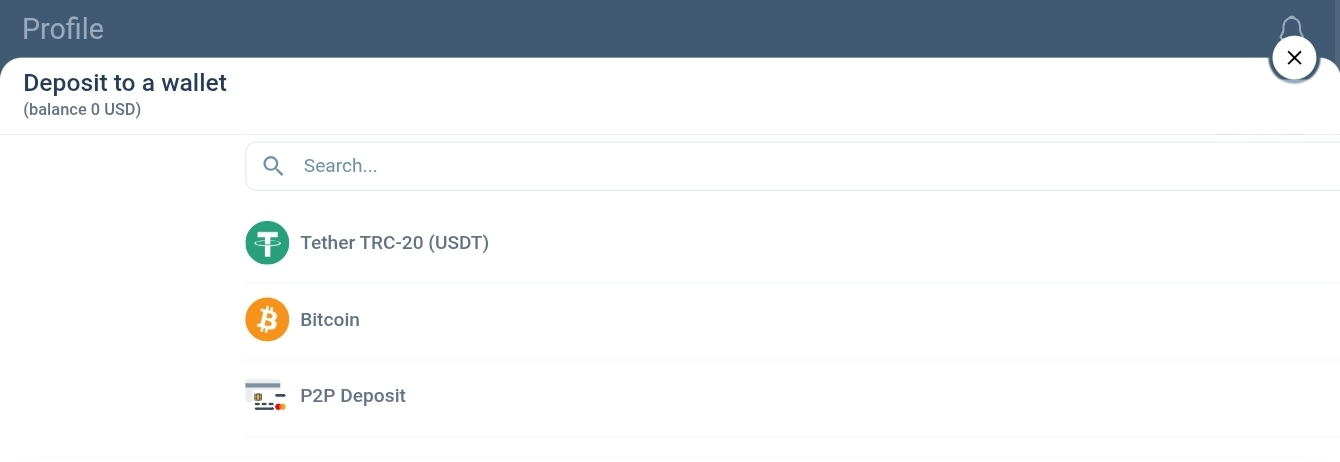Click the P2P Deposit card icon

(266, 396)
